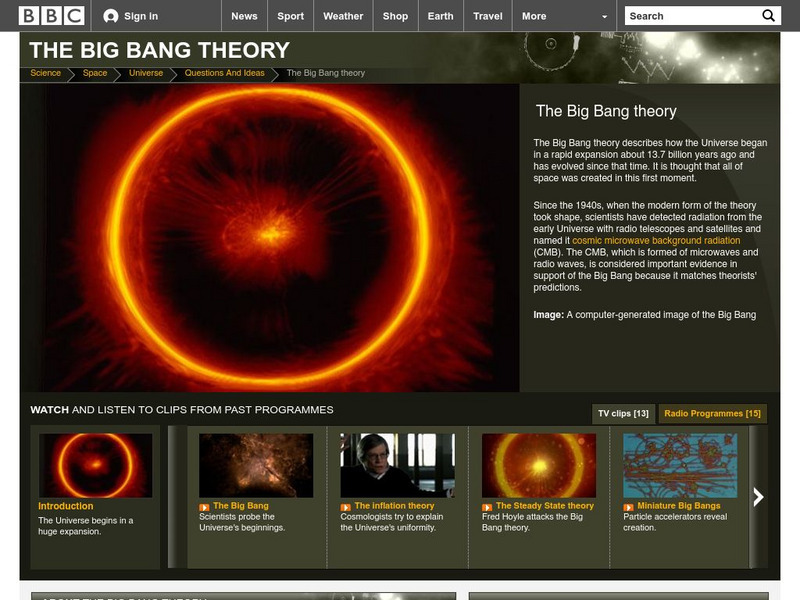Open The Steady State theory clip title
Image resolution: width=800 pixels, height=600 pixels.
(x=545, y=506)
